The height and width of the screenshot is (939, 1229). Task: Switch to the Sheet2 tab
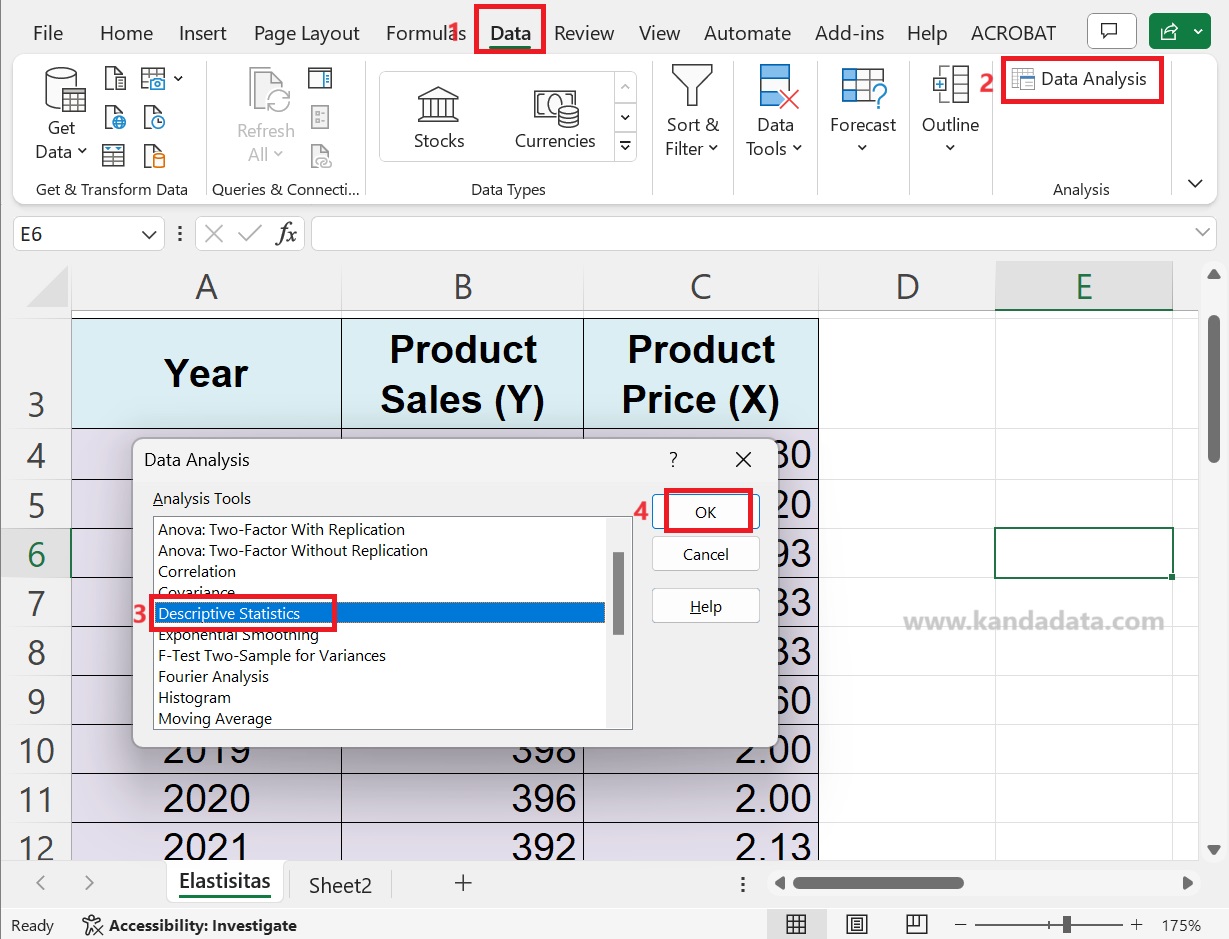coord(339,884)
